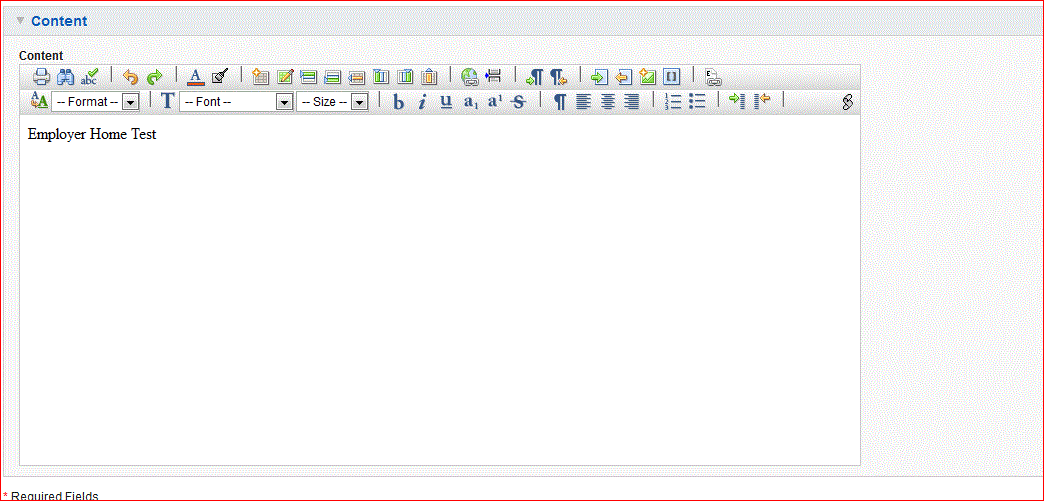Insert table column right icon
1044x501 pixels.
pyautogui.click(x=405, y=77)
